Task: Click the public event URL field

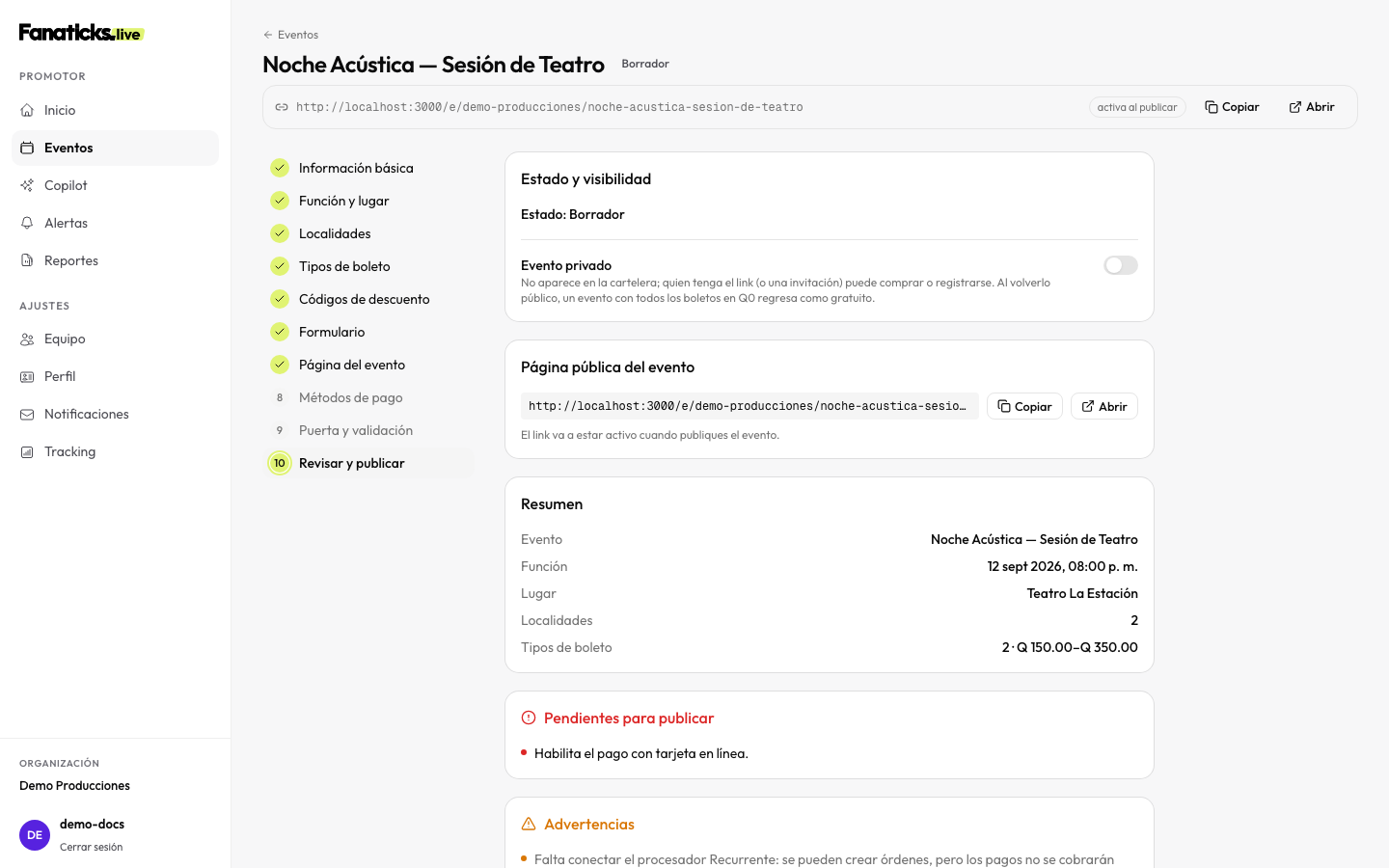Action: 749,406
